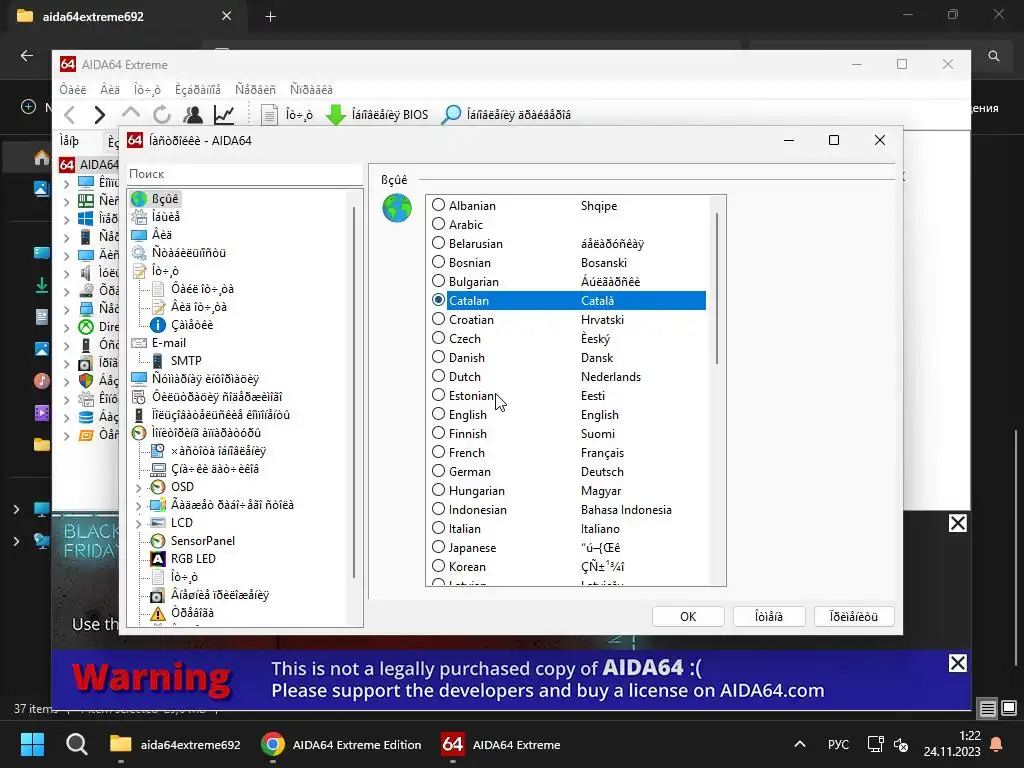Viewport: 1024px width, 768px height.
Task: Expand the Windows logo node in main tree
Action: [67, 219]
